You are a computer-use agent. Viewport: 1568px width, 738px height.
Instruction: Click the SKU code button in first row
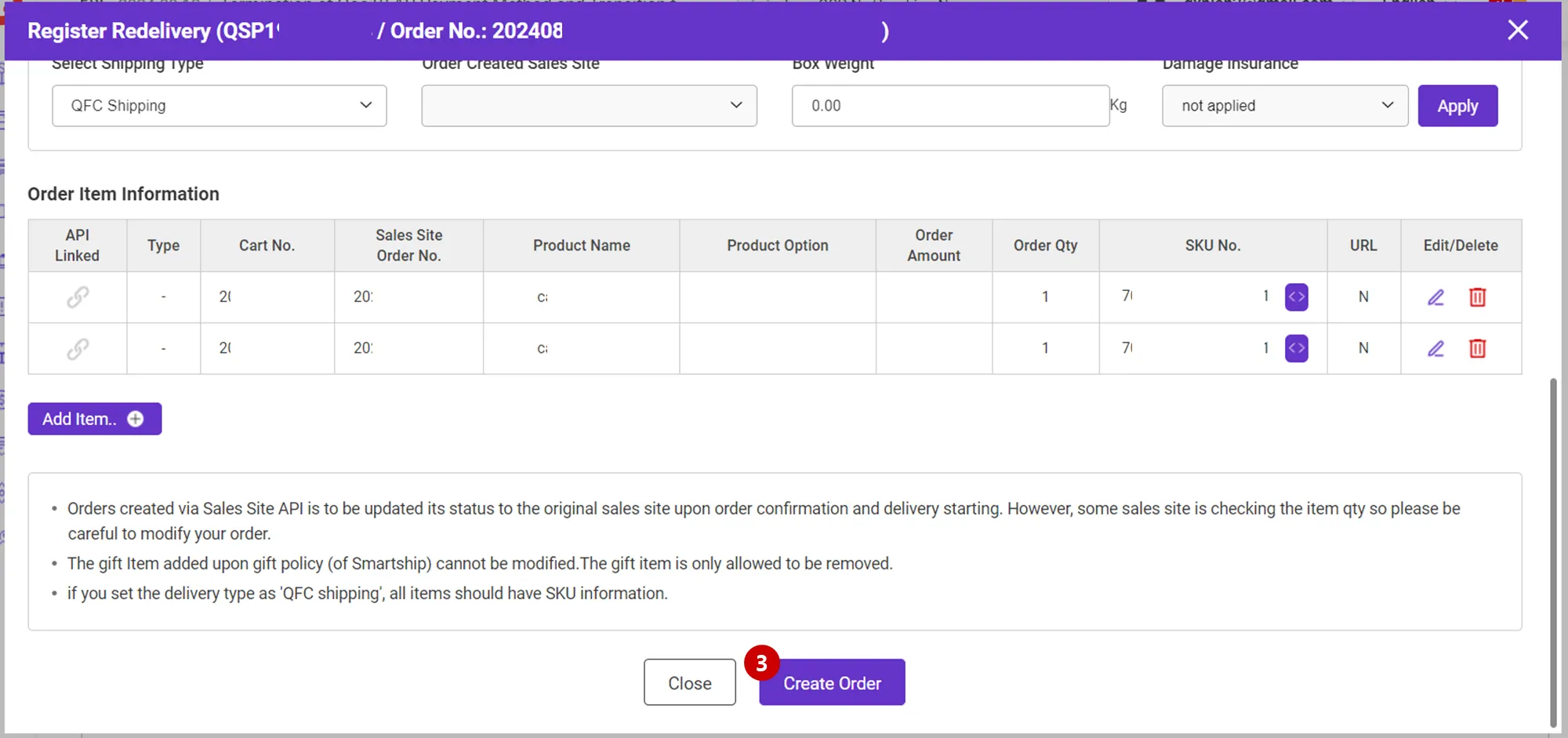coord(1296,297)
